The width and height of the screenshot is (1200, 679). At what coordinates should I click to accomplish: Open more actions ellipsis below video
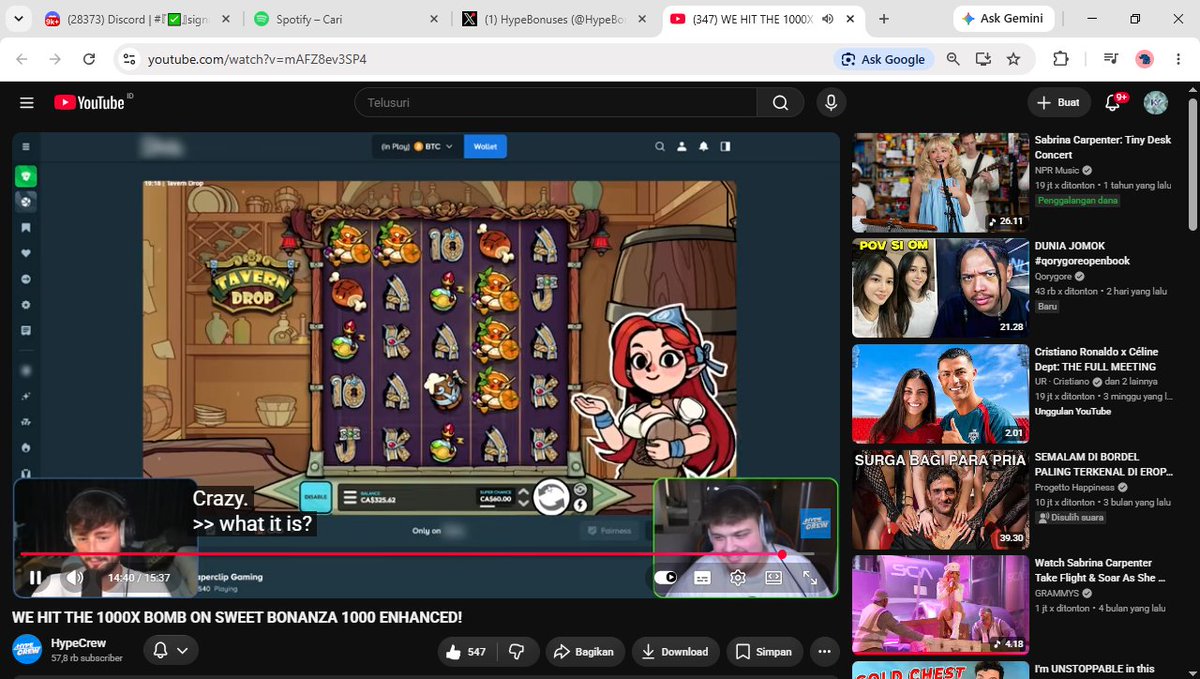824,651
